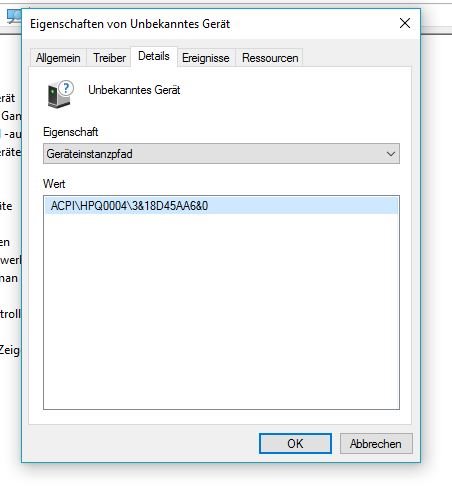Click the Wert label above the list
This screenshot has height=486, width=452.
[x=54, y=184]
